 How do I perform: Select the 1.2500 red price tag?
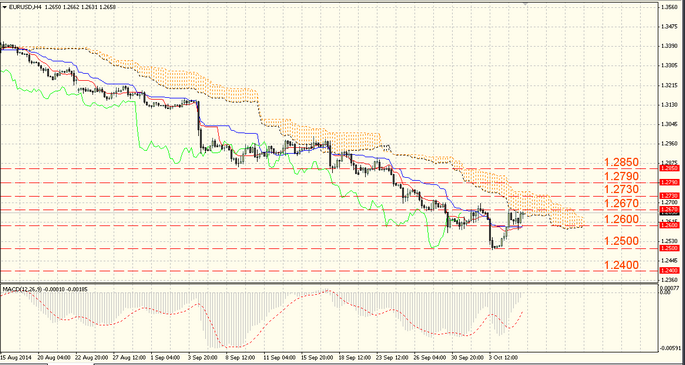[x=669, y=248]
